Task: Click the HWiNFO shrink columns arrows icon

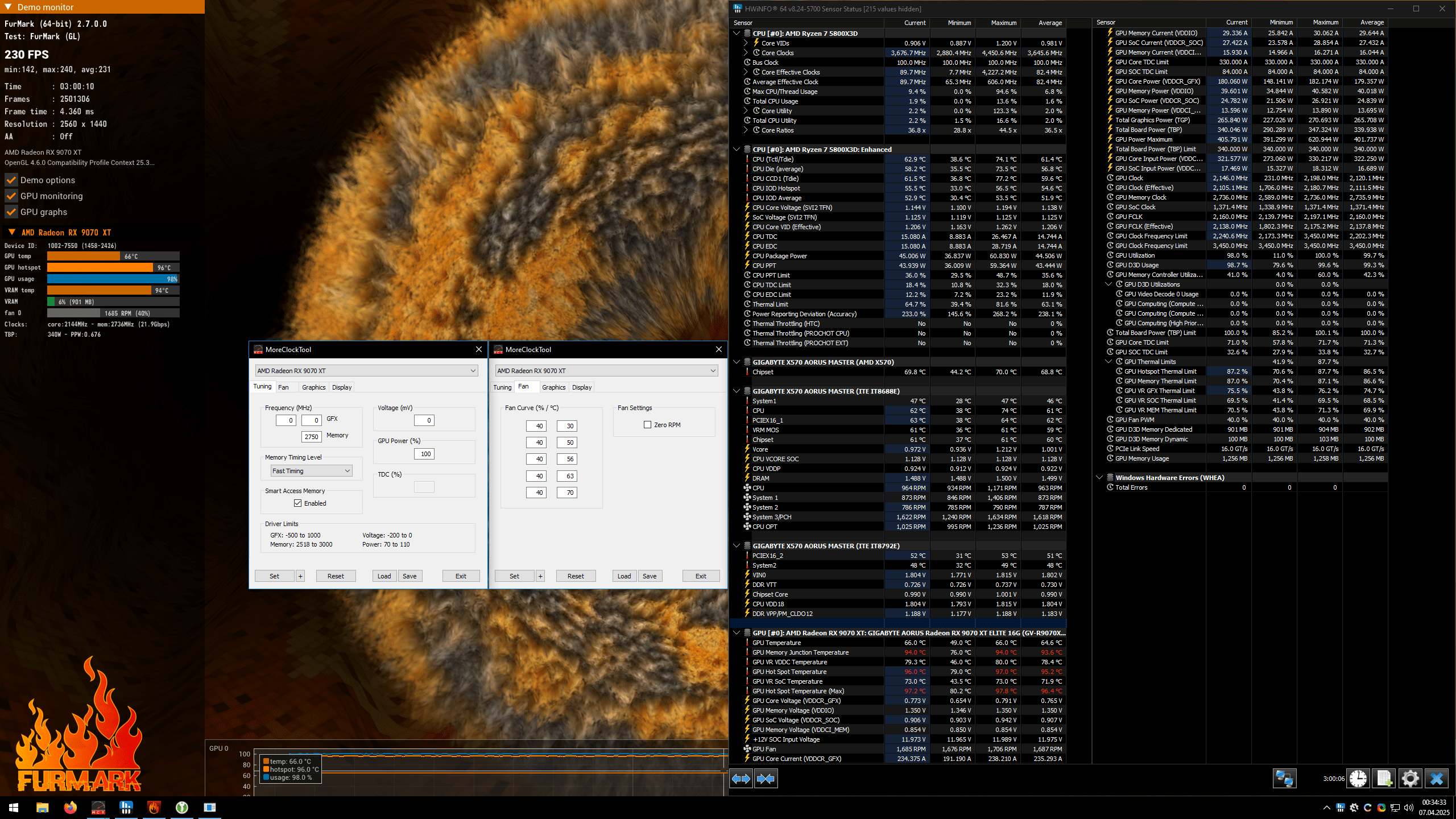Action: click(766, 779)
